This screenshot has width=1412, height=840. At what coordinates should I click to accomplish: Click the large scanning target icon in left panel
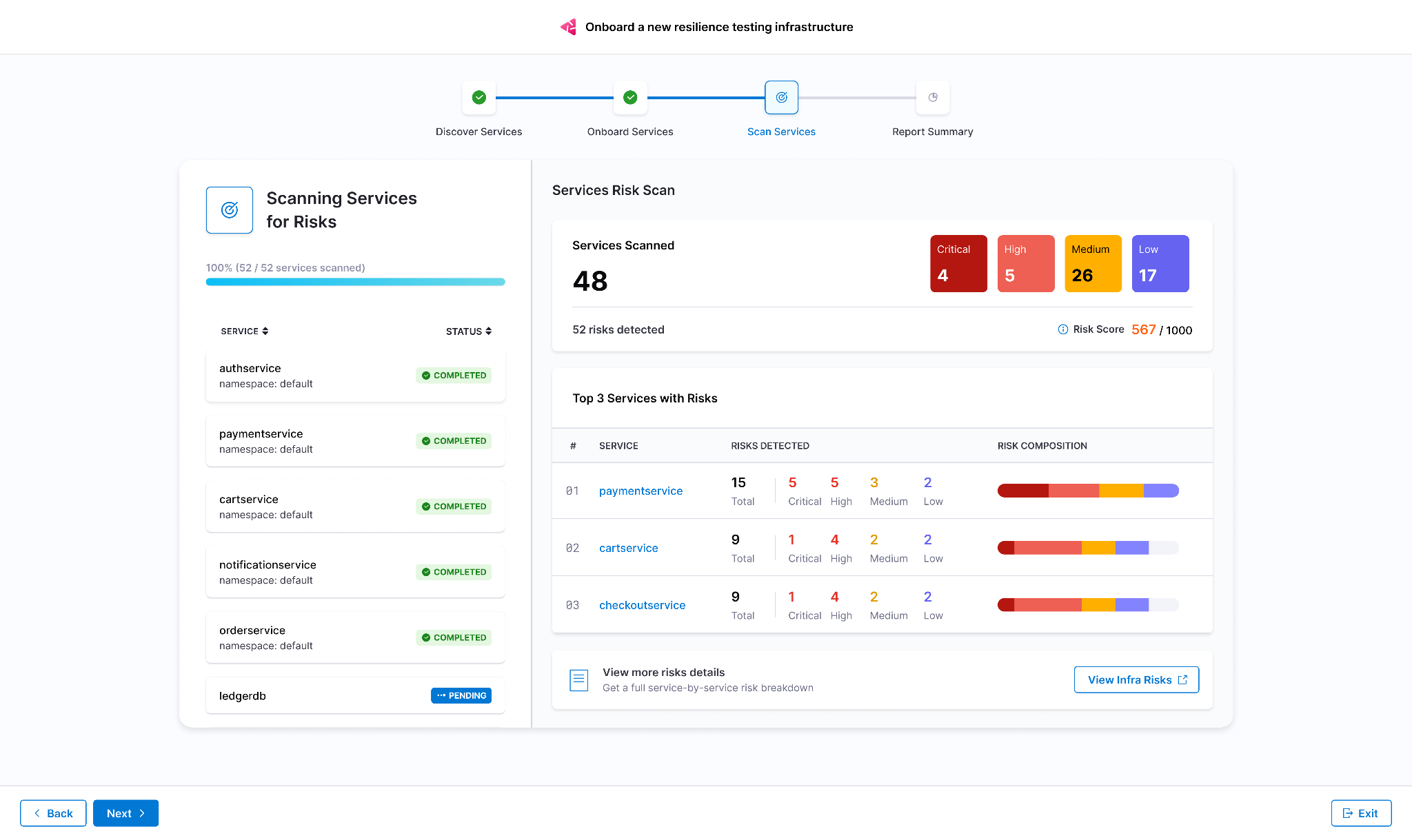pos(230,210)
